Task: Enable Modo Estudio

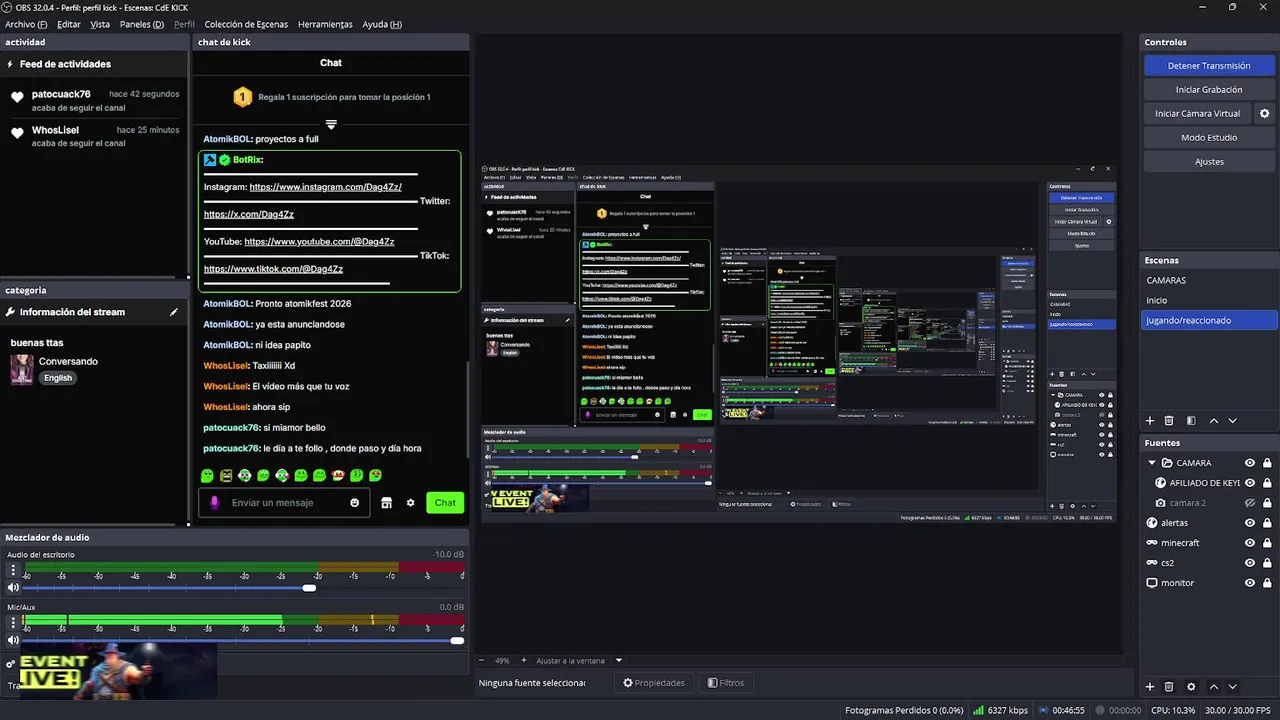Action: [x=1209, y=138]
